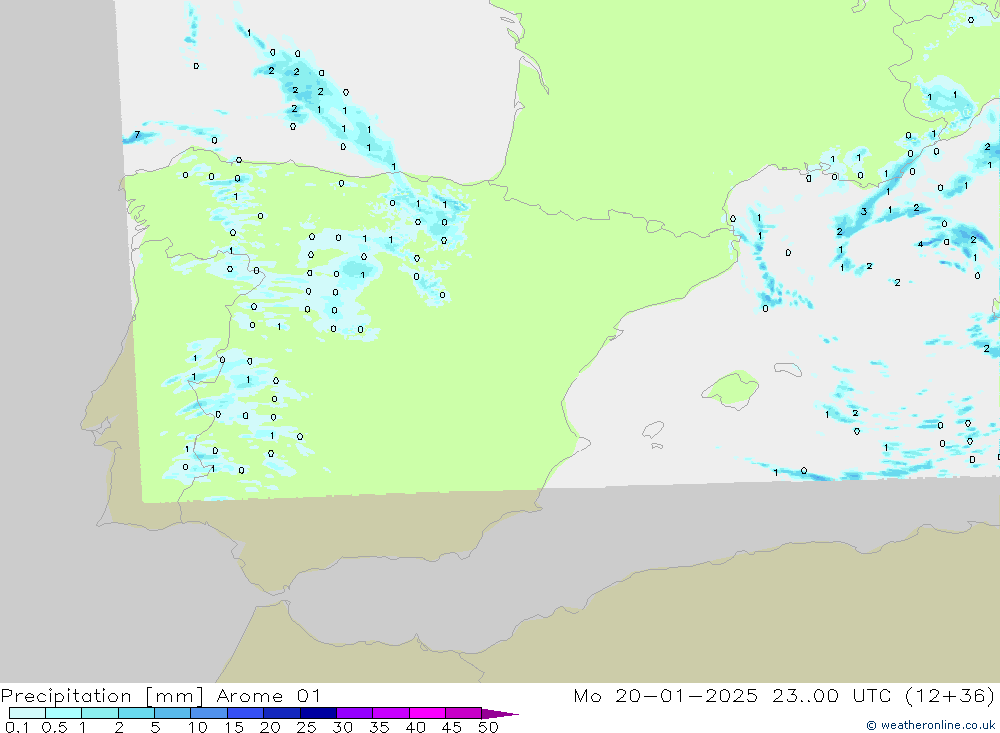Viewport: 1000px width, 733px height.
Task: Select the 40–45 mm magenta legend swatch
Action: point(427,713)
